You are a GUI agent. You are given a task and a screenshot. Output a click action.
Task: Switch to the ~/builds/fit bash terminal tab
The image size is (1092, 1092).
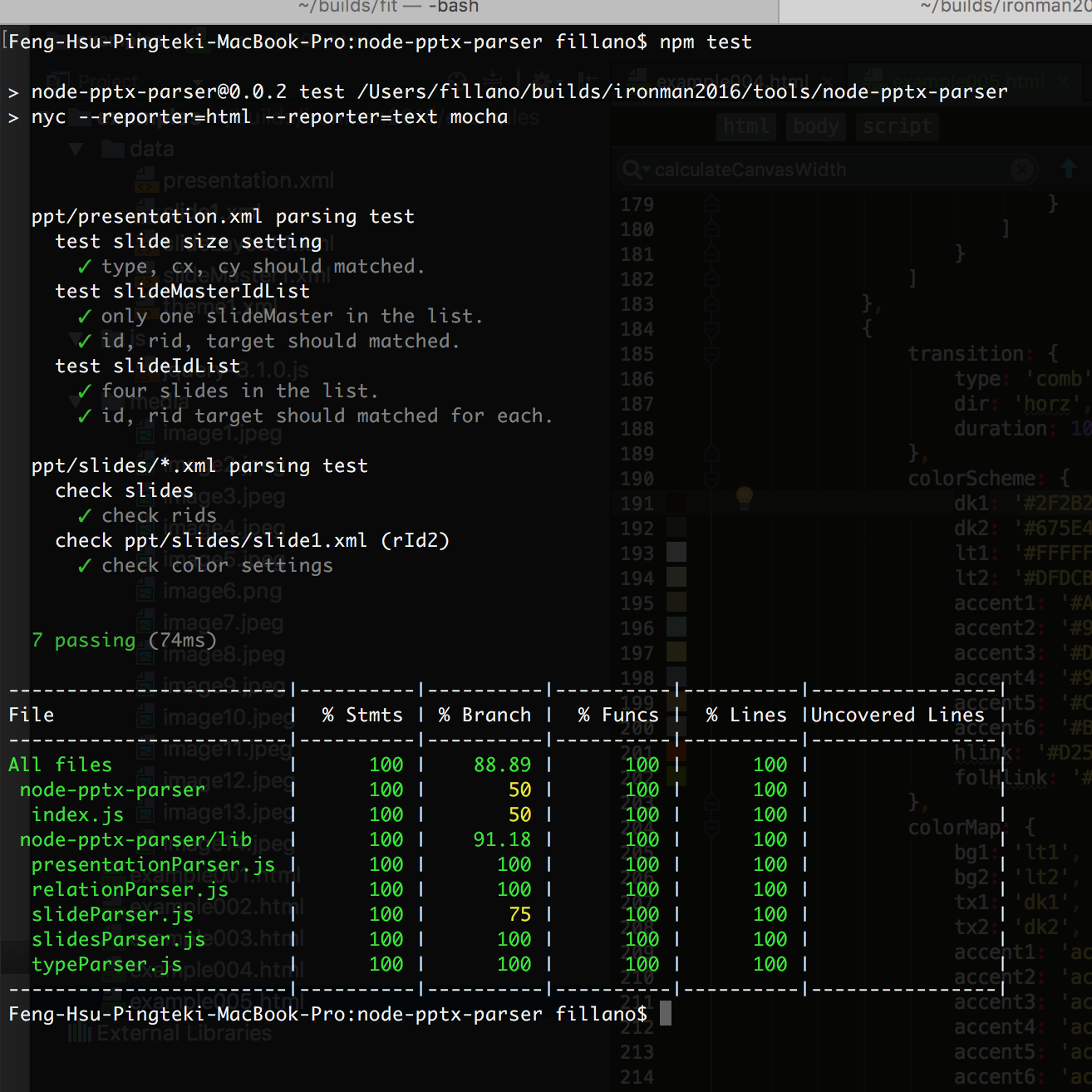388,8
